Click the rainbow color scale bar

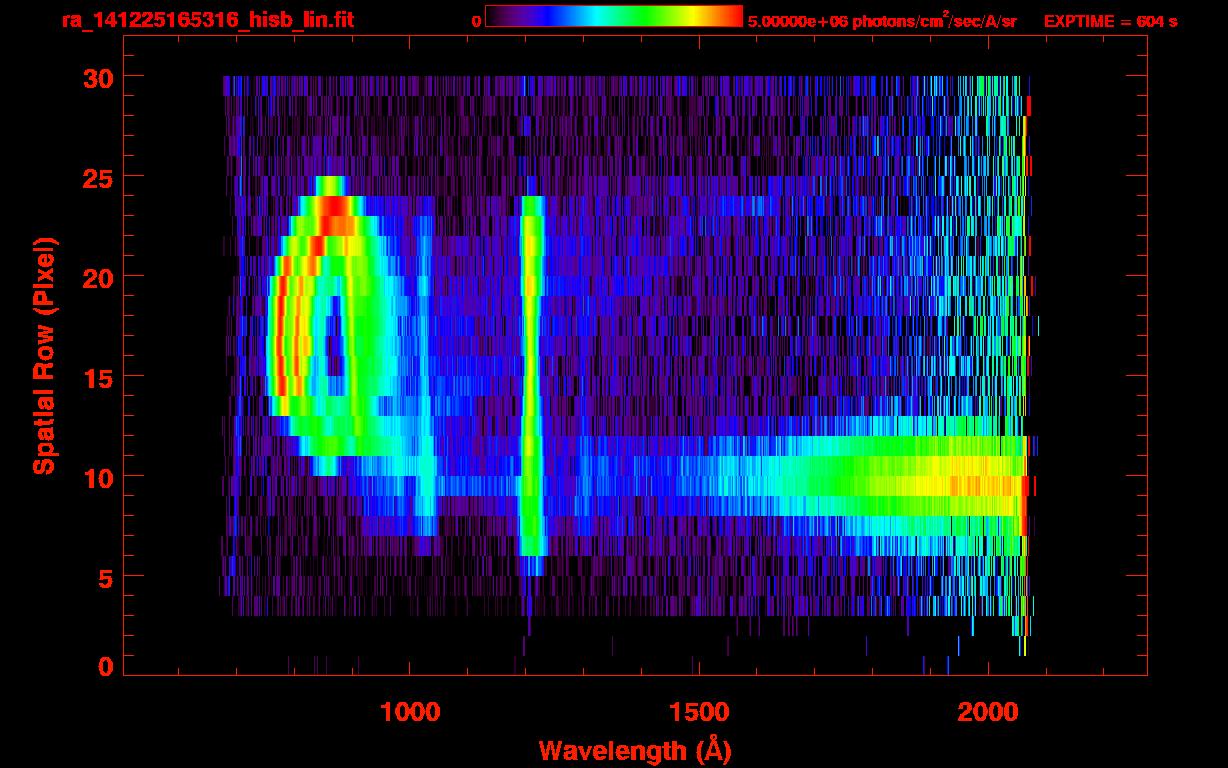(x=614, y=16)
